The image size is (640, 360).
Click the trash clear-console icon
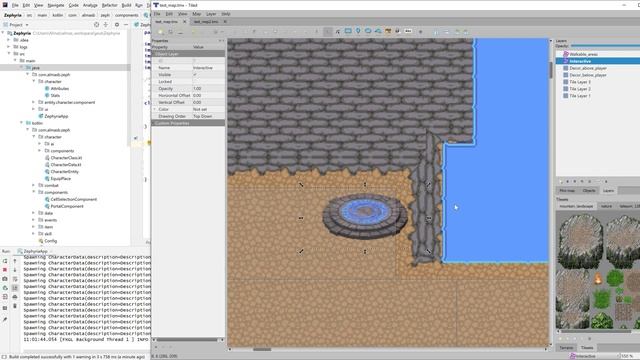(15, 306)
